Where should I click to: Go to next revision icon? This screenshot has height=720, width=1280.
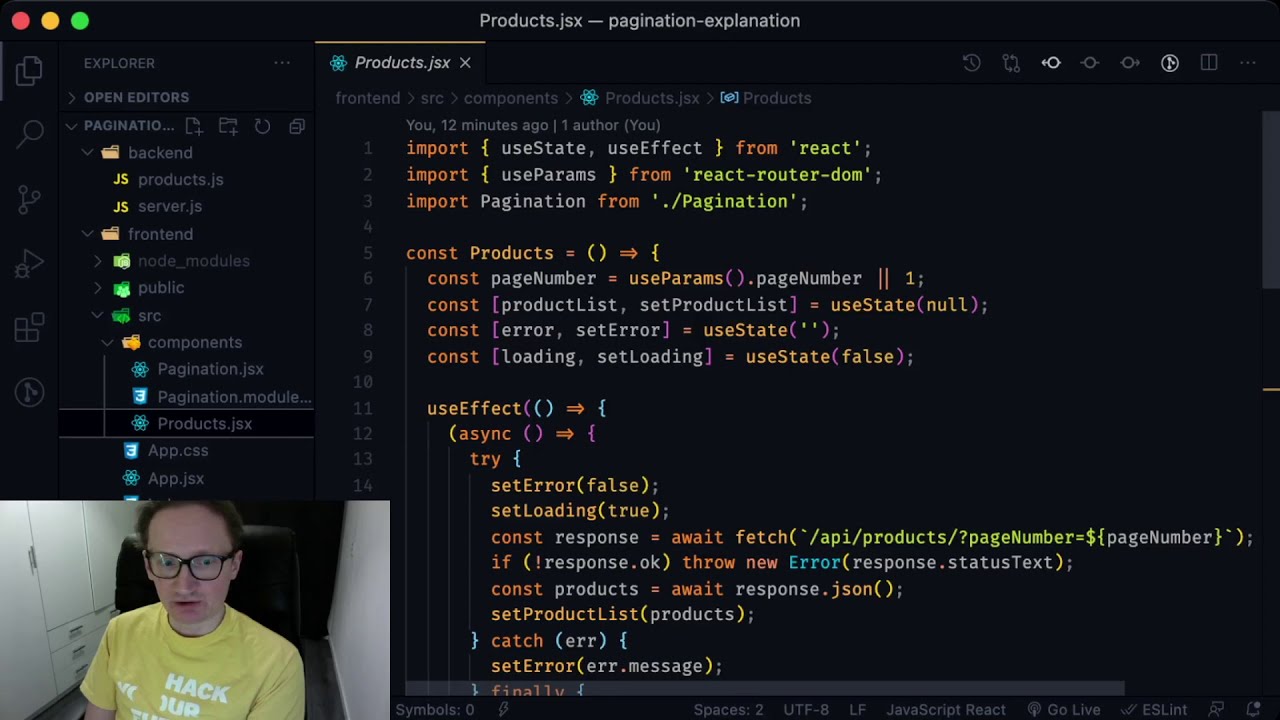click(1130, 63)
